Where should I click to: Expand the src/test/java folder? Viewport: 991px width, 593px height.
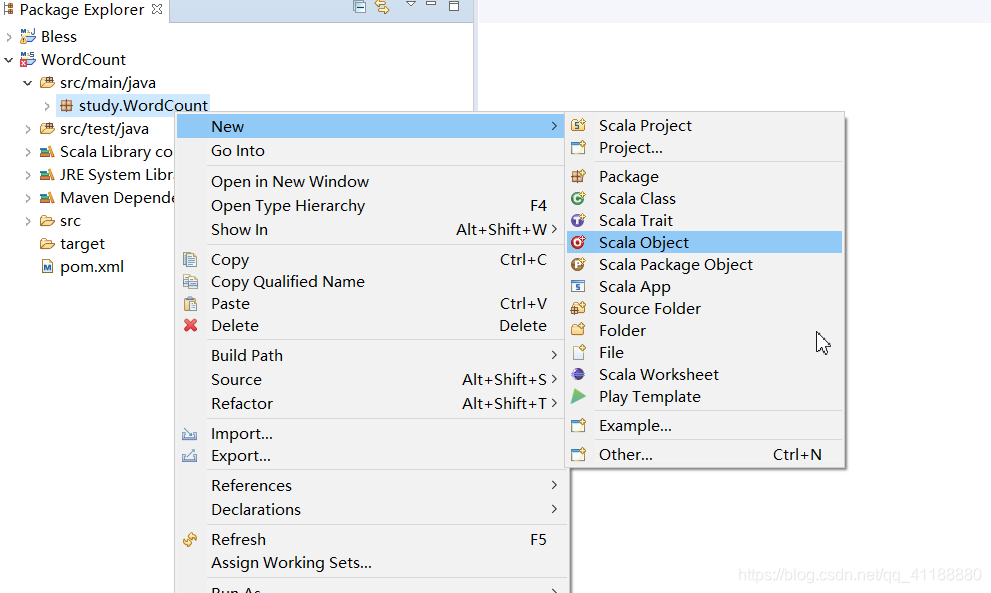28,129
